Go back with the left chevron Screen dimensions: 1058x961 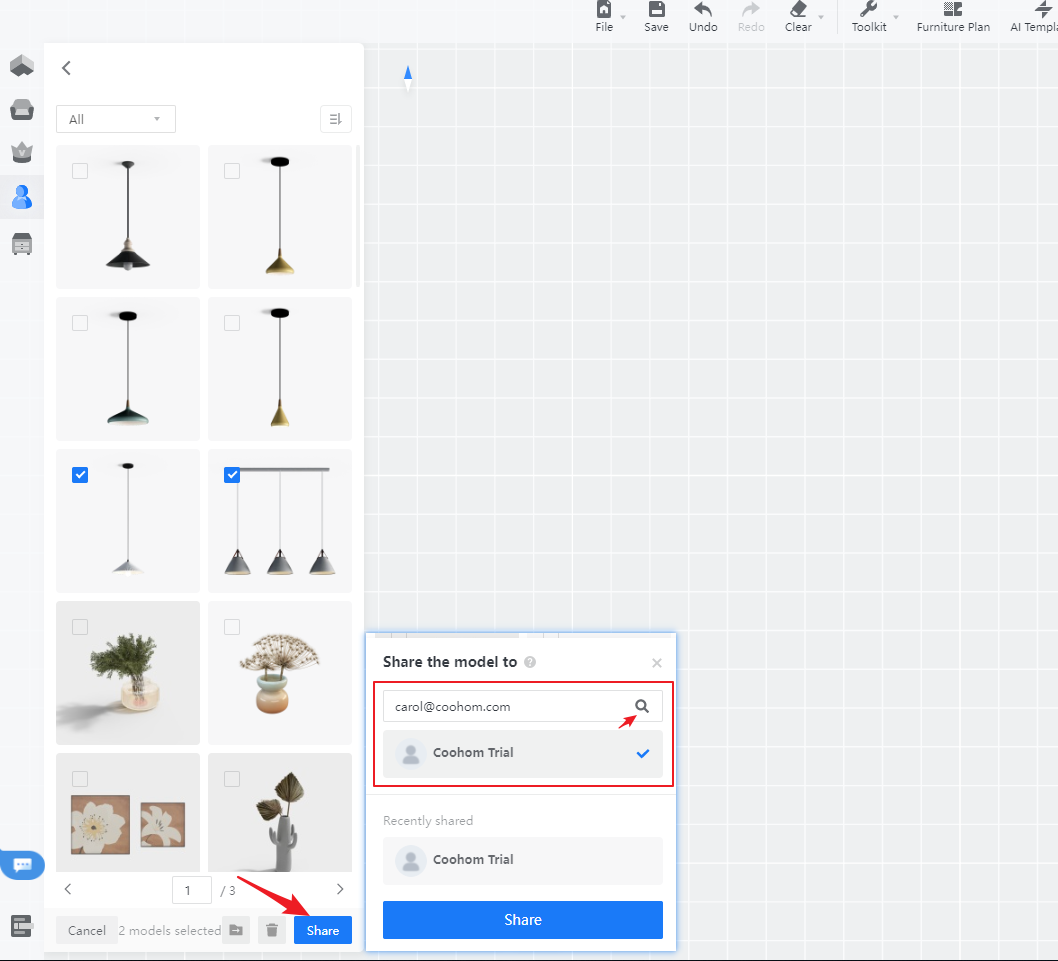[66, 67]
